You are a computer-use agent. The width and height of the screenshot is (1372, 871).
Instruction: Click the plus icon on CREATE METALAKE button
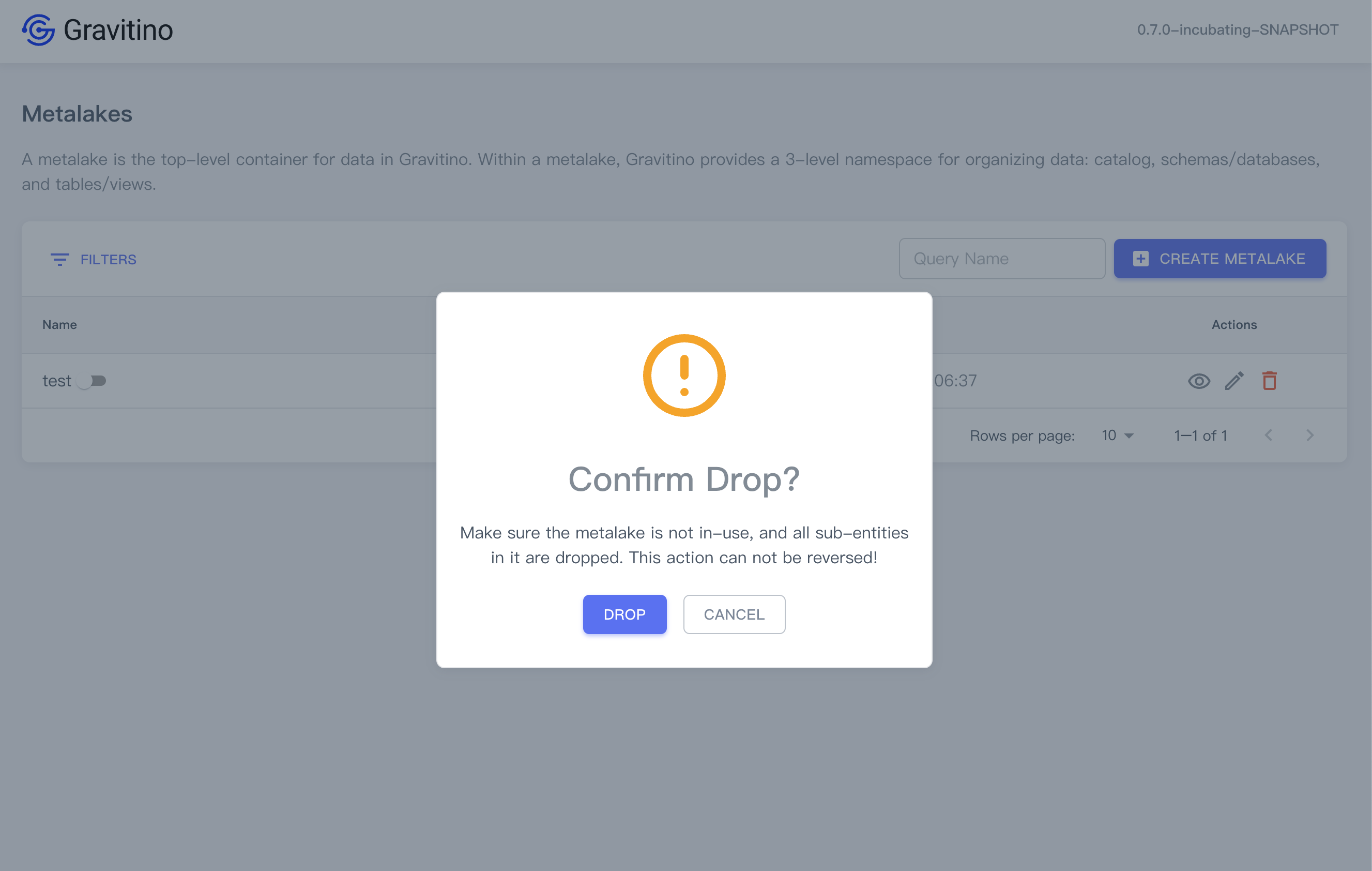tap(1140, 259)
